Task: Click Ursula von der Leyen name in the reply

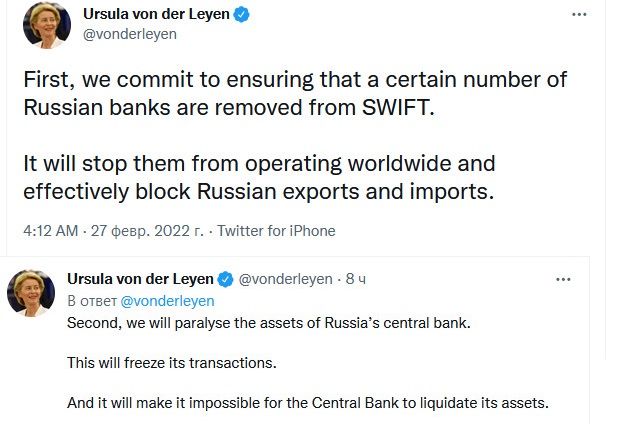Action: point(141,279)
